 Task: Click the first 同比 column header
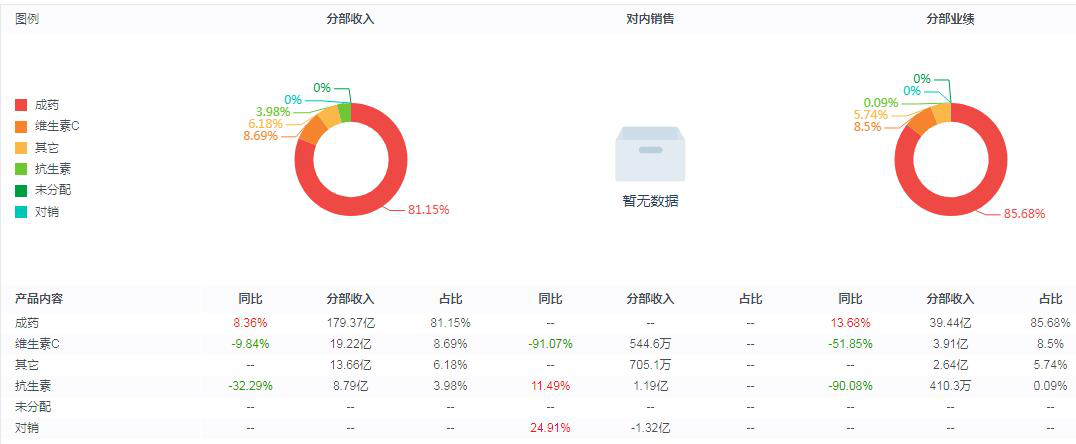pyautogui.click(x=250, y=299)
